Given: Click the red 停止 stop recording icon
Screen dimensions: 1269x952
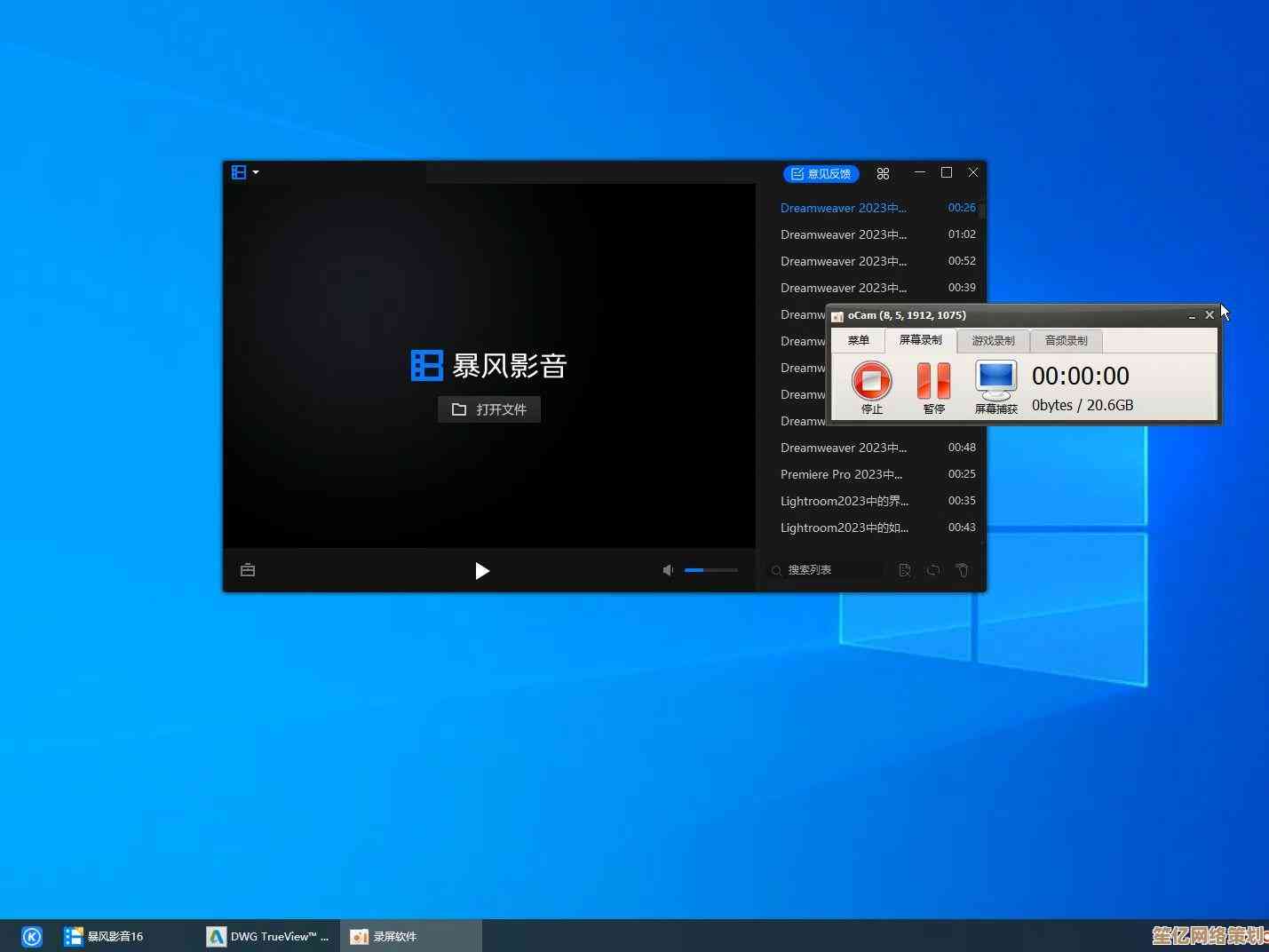Looking at the screenshot, I should tap(871, 382).
